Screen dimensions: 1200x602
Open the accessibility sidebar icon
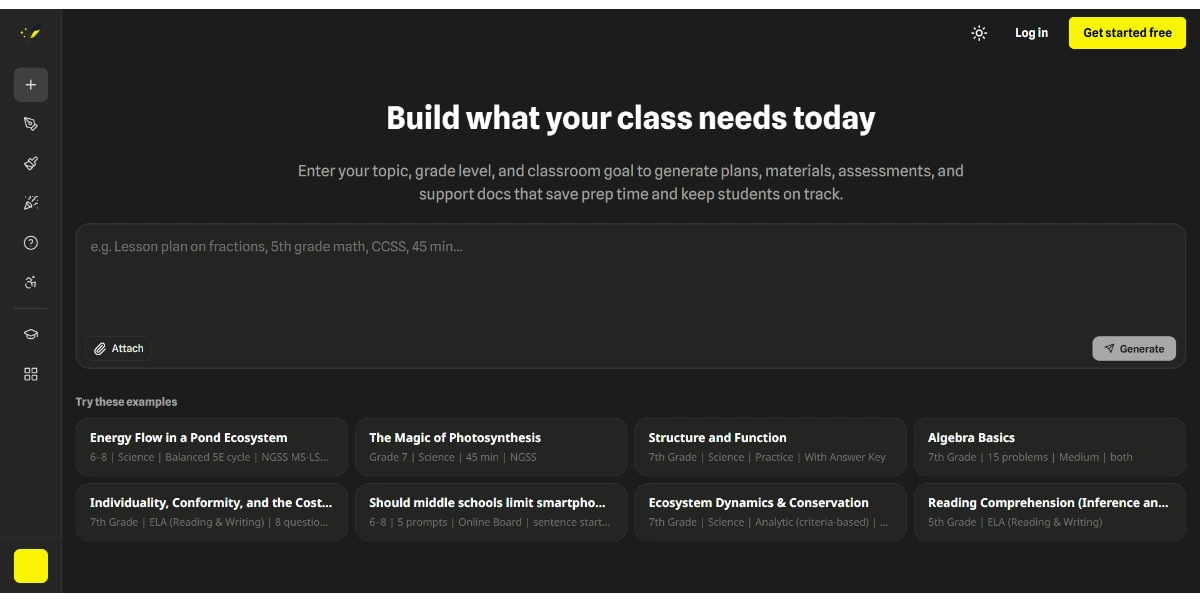click(x=30, y=283)
